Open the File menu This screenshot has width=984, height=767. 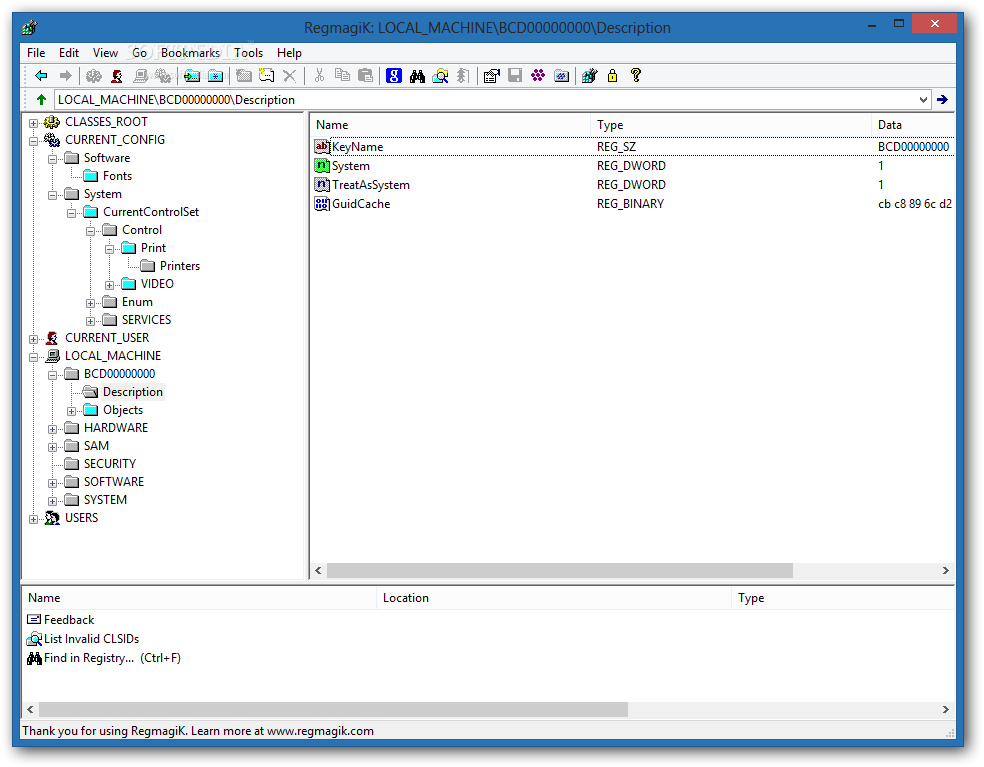(x=36, y=53)
